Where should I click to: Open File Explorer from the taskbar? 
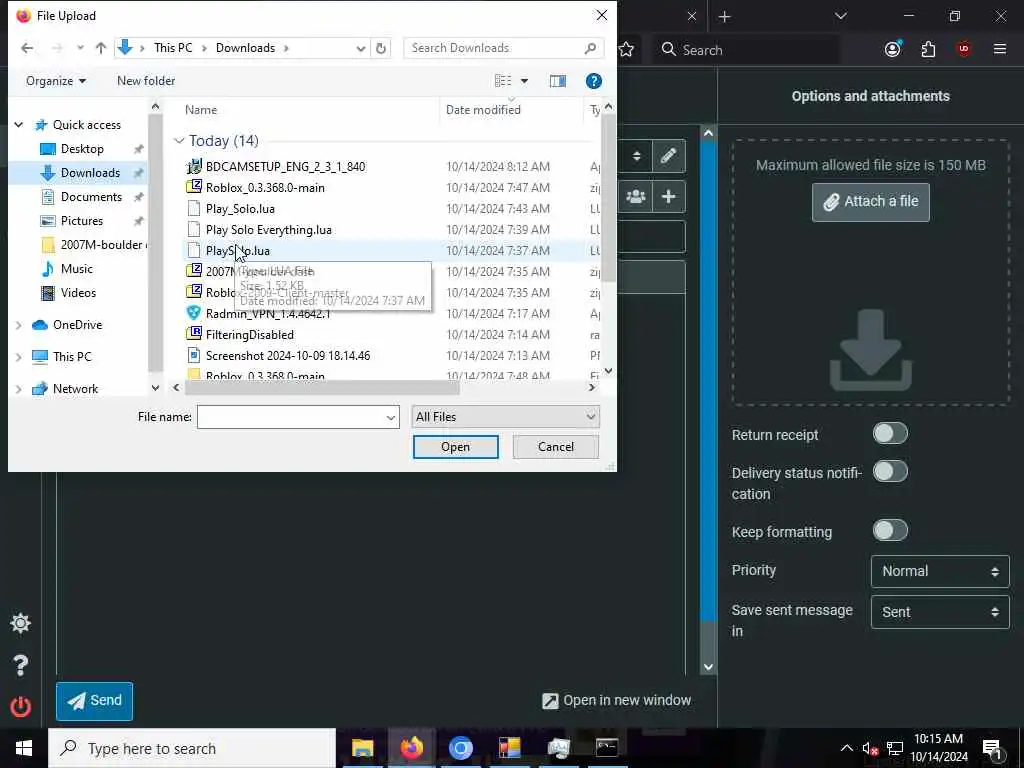[x=362, y=748]
